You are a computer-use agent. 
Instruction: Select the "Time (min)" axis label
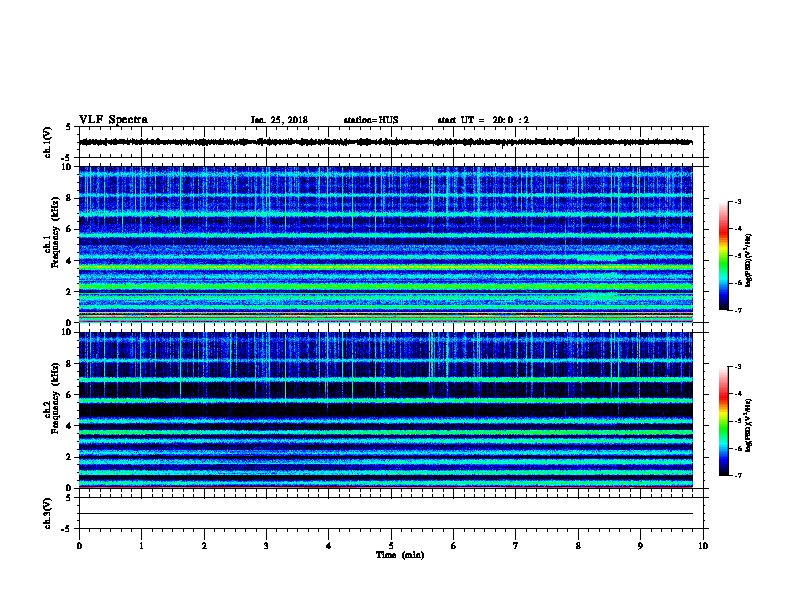(x=400, y=555)
